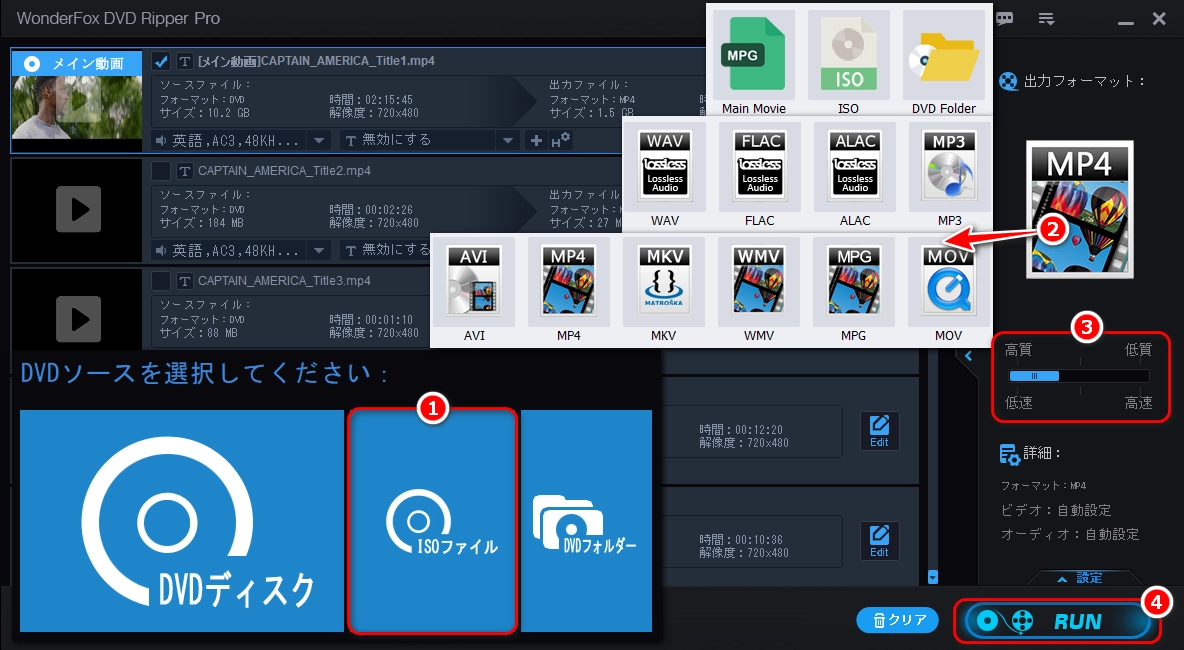The image size is (1184, 650).
Task: Choose ISOファイル as the DVD source
Action: [432, 522]
